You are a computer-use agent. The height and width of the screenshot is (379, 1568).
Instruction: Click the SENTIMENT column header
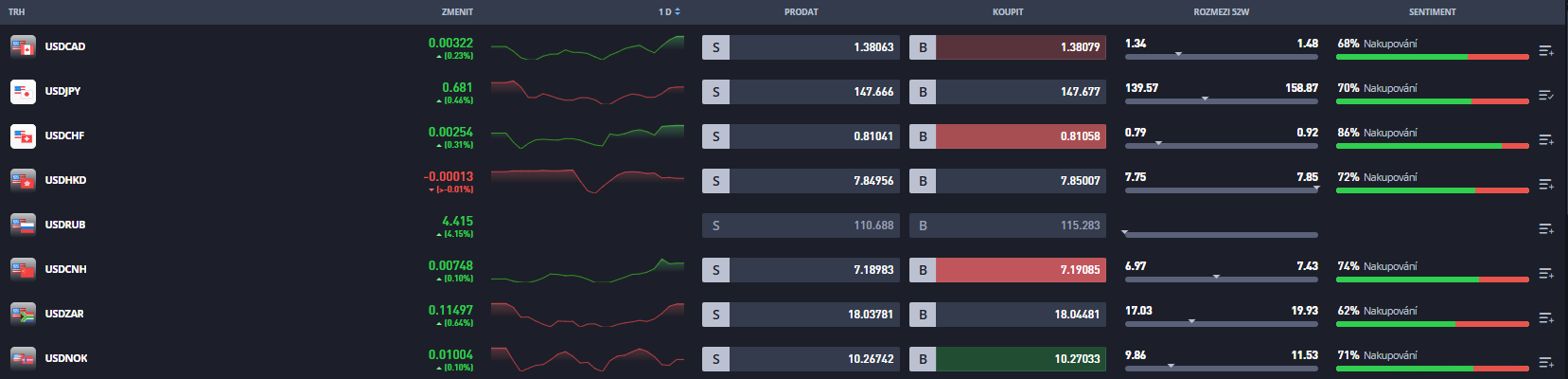(x=1432, y=12)
